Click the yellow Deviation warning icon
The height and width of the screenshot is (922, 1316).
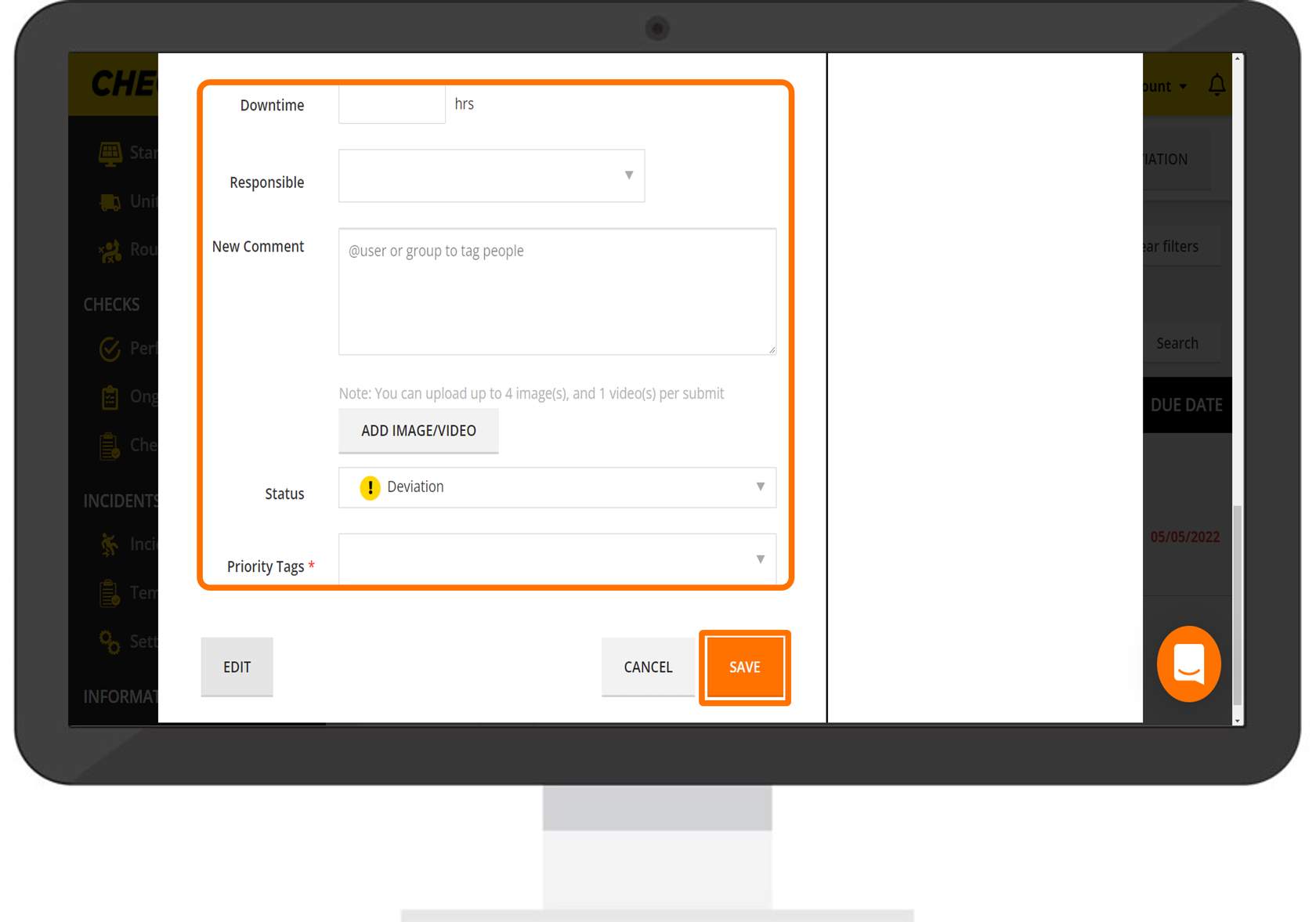coord(370,487)
